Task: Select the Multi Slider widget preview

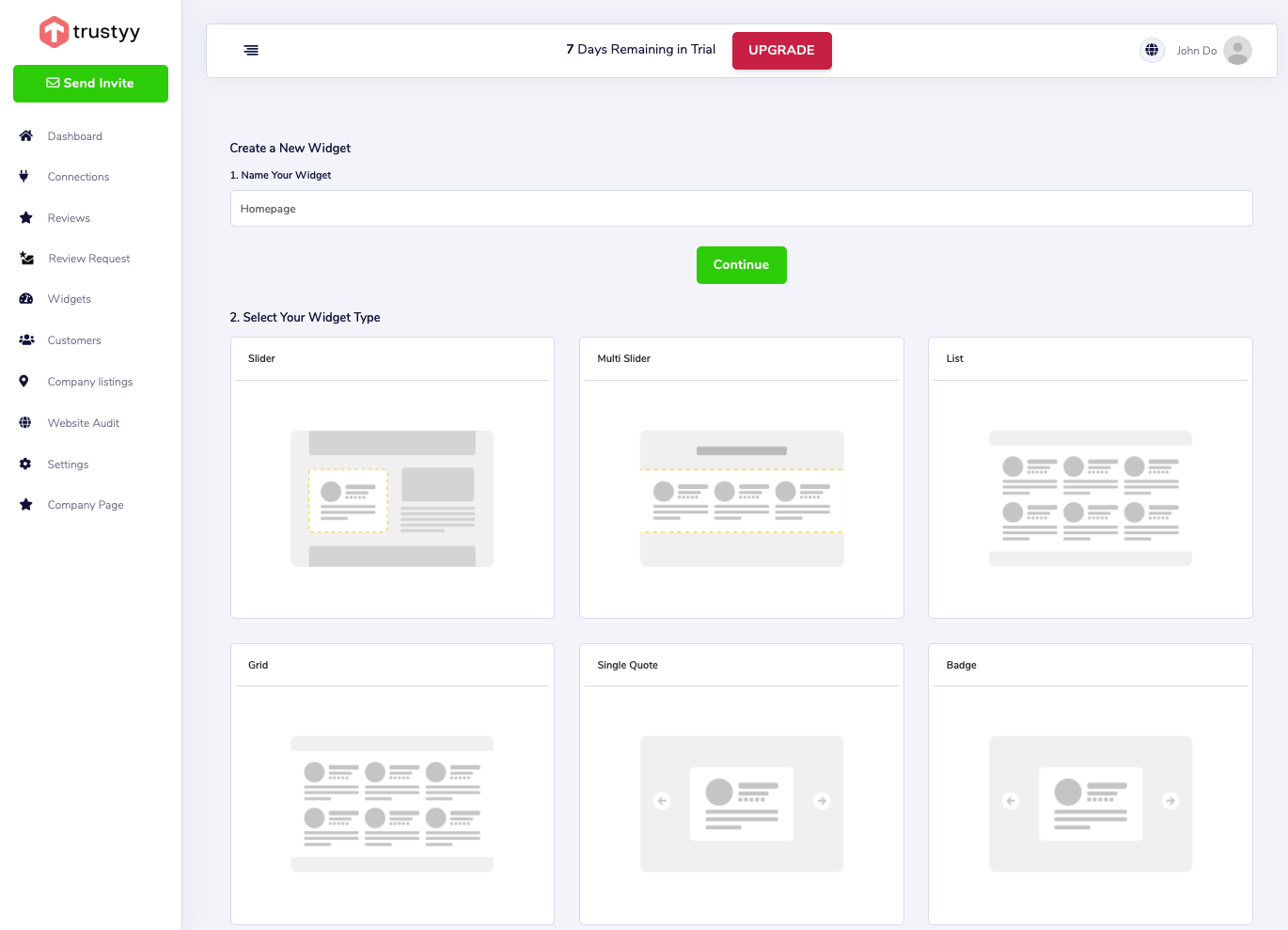Action: tap(742, 498)
